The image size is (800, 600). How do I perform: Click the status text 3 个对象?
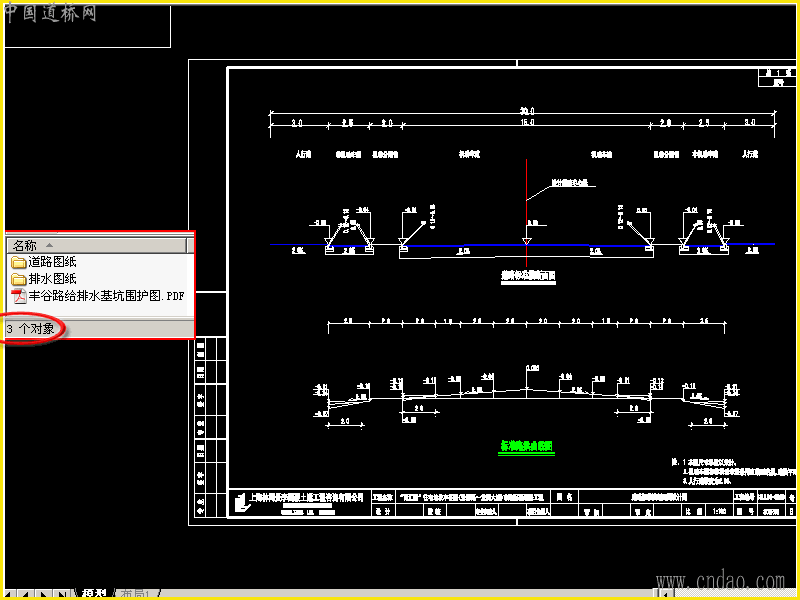point(31,329)
